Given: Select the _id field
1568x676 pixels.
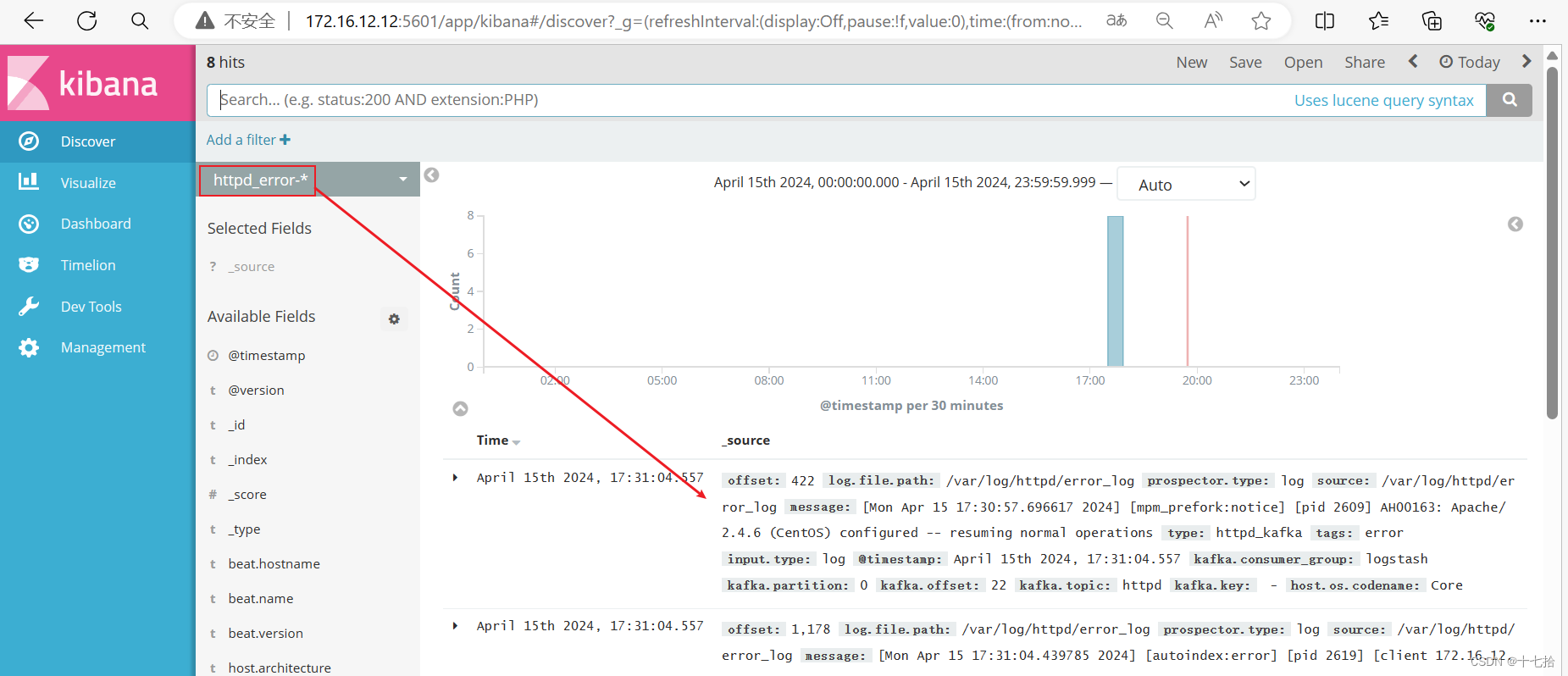Looking at the screenshot, I should 236,425.
